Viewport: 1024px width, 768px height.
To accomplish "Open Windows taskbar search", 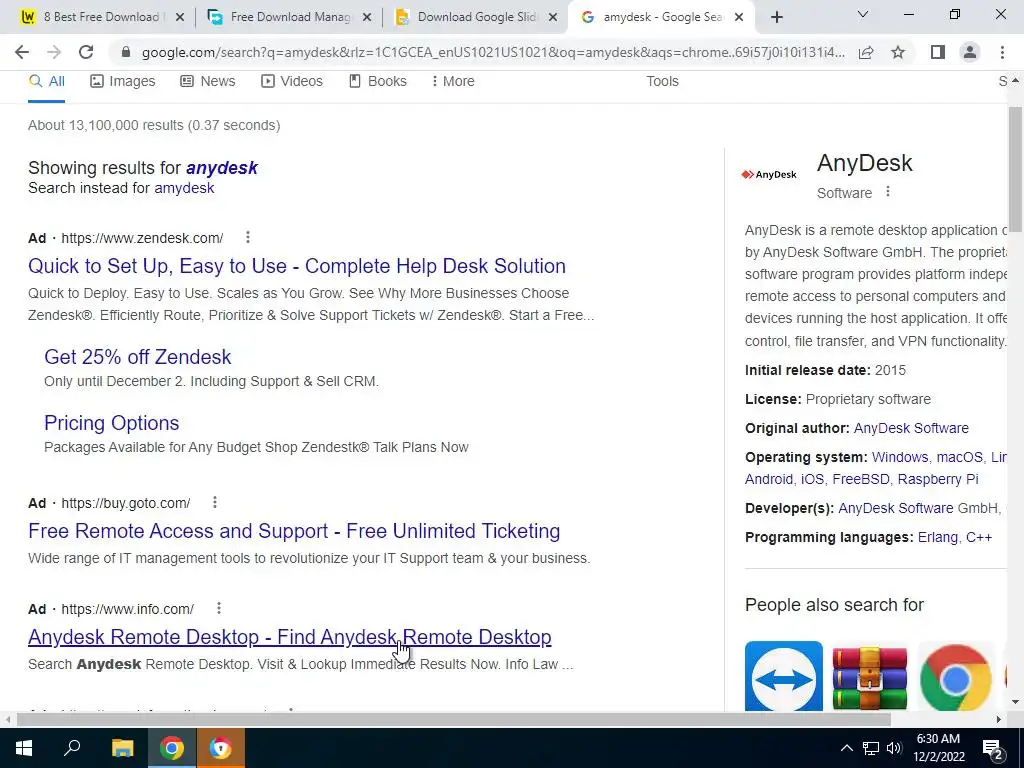I will pyautogui.click(x=72, y=748).
